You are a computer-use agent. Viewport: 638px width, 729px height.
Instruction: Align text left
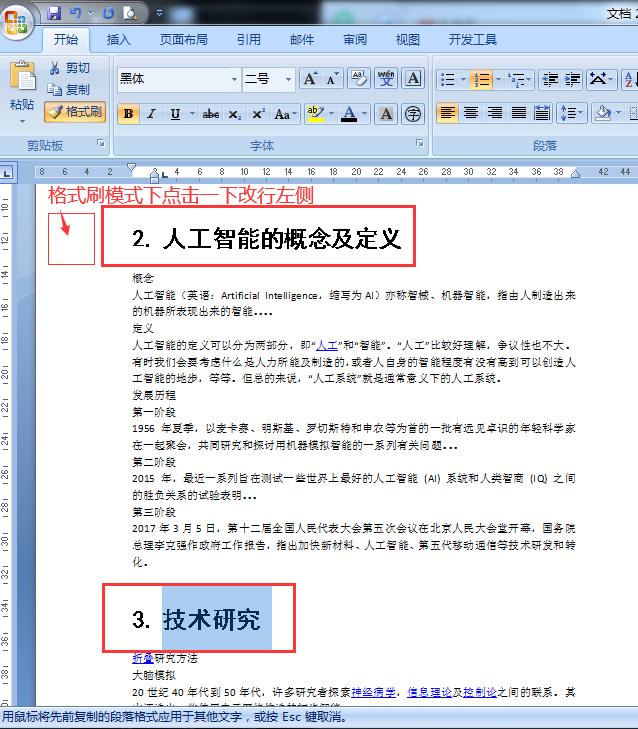(x=448, y=113)
